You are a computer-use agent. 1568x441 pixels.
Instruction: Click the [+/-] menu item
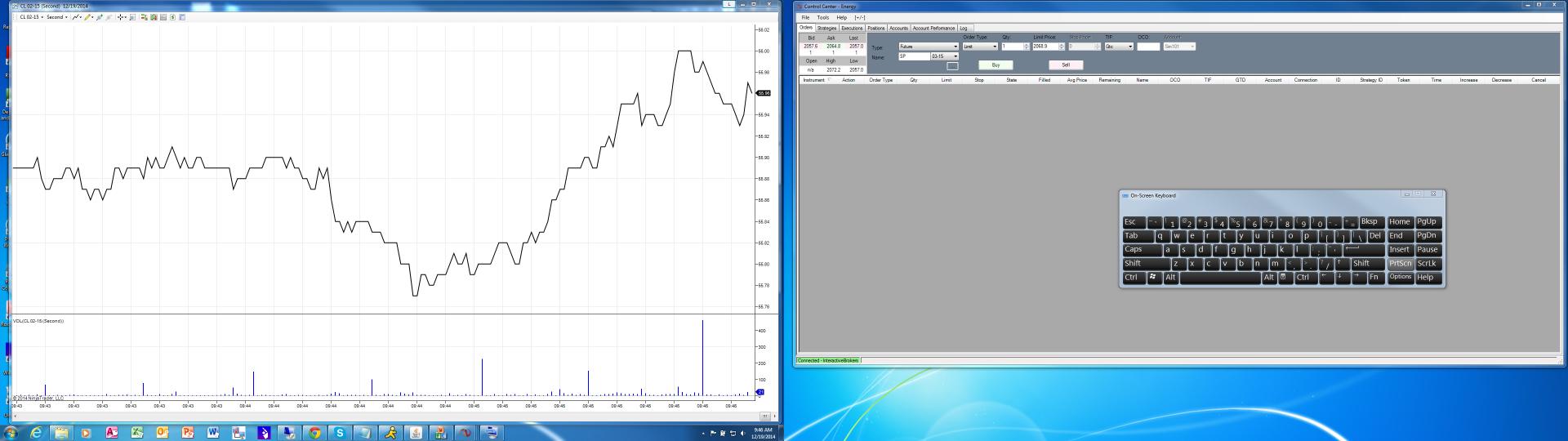860,17
